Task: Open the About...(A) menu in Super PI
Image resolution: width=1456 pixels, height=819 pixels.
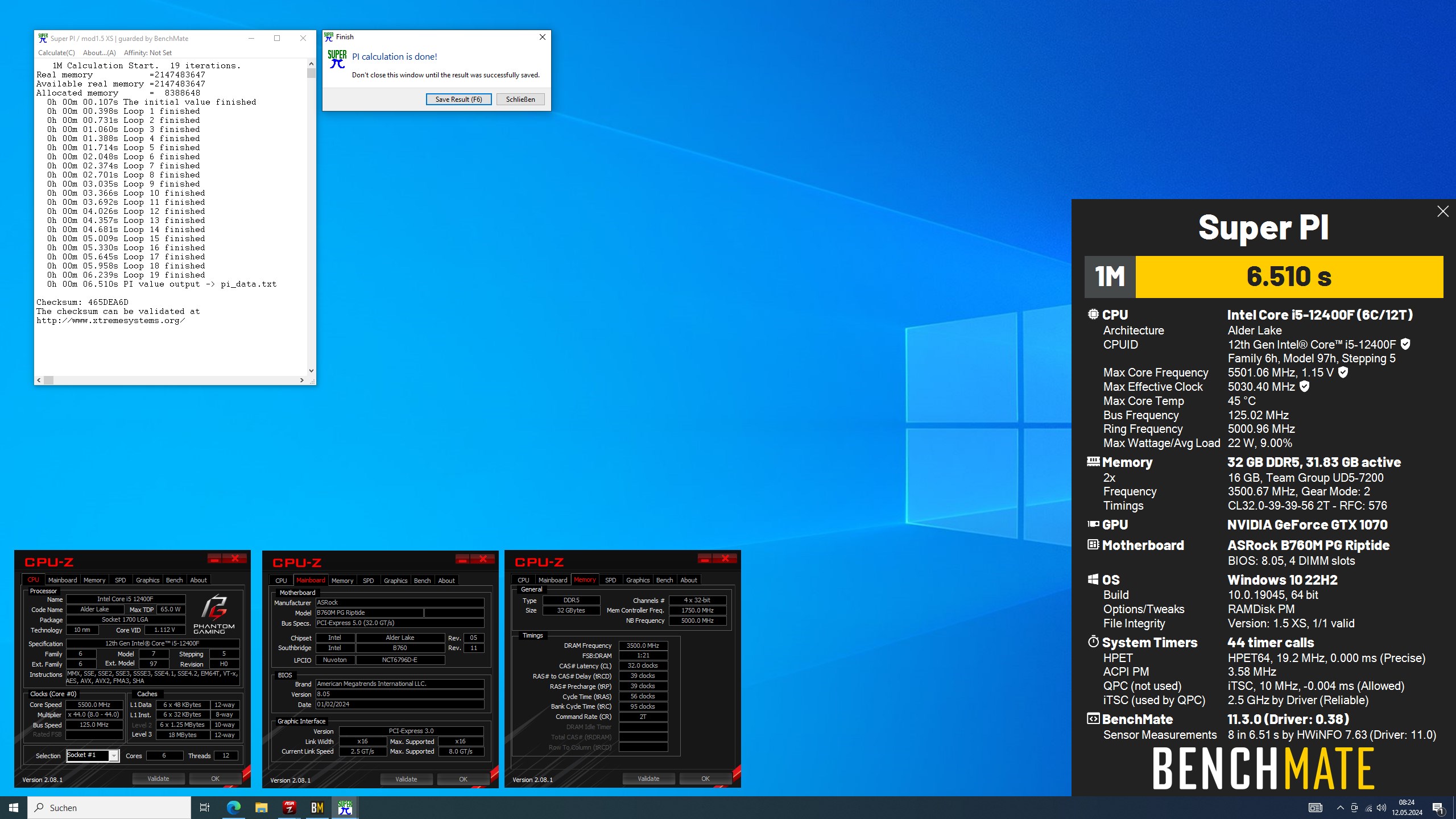Action: point(99,53)
